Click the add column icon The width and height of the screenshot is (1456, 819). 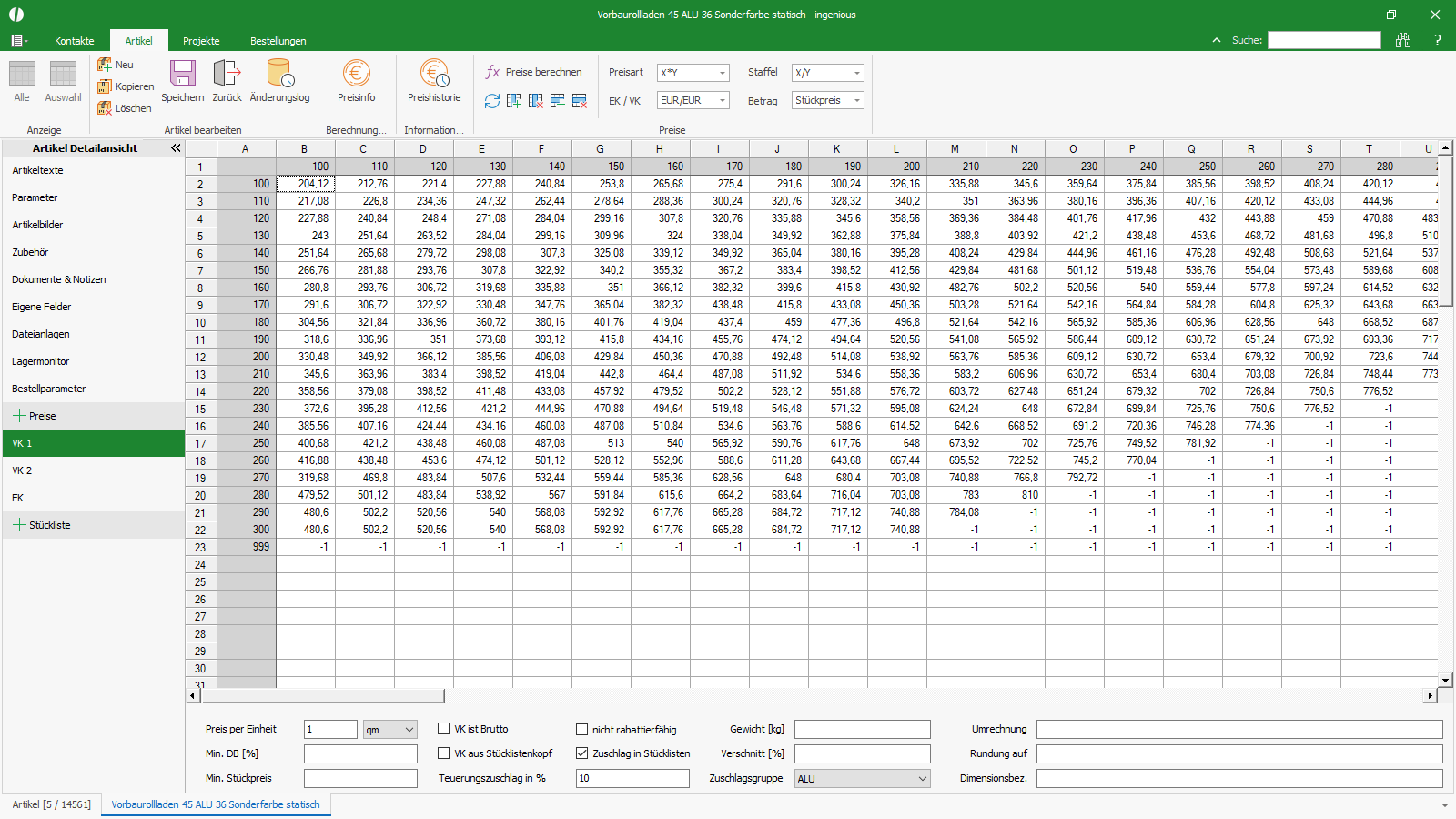(x=514, y=101)
